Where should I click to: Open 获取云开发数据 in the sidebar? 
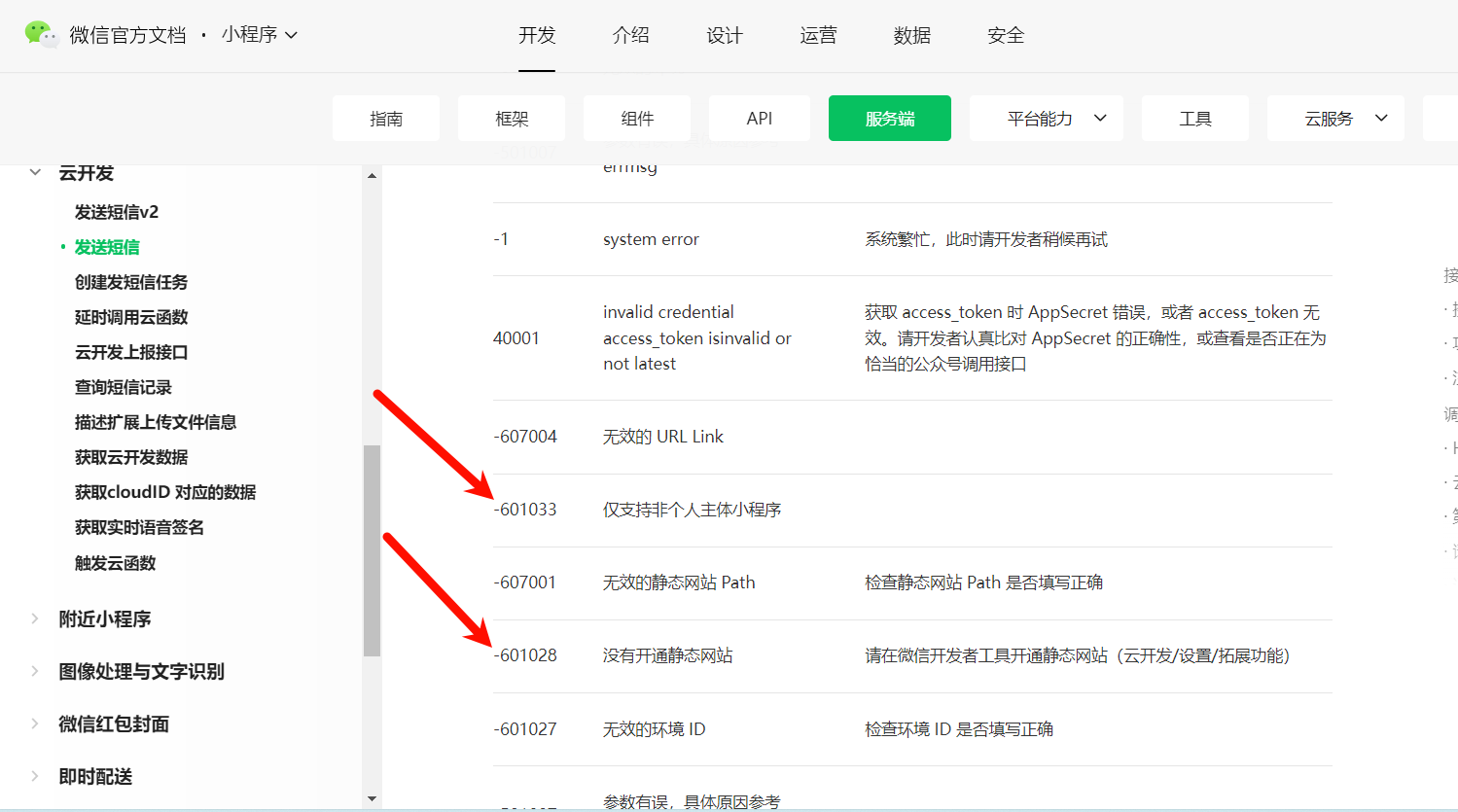click(x=131, y=457)
